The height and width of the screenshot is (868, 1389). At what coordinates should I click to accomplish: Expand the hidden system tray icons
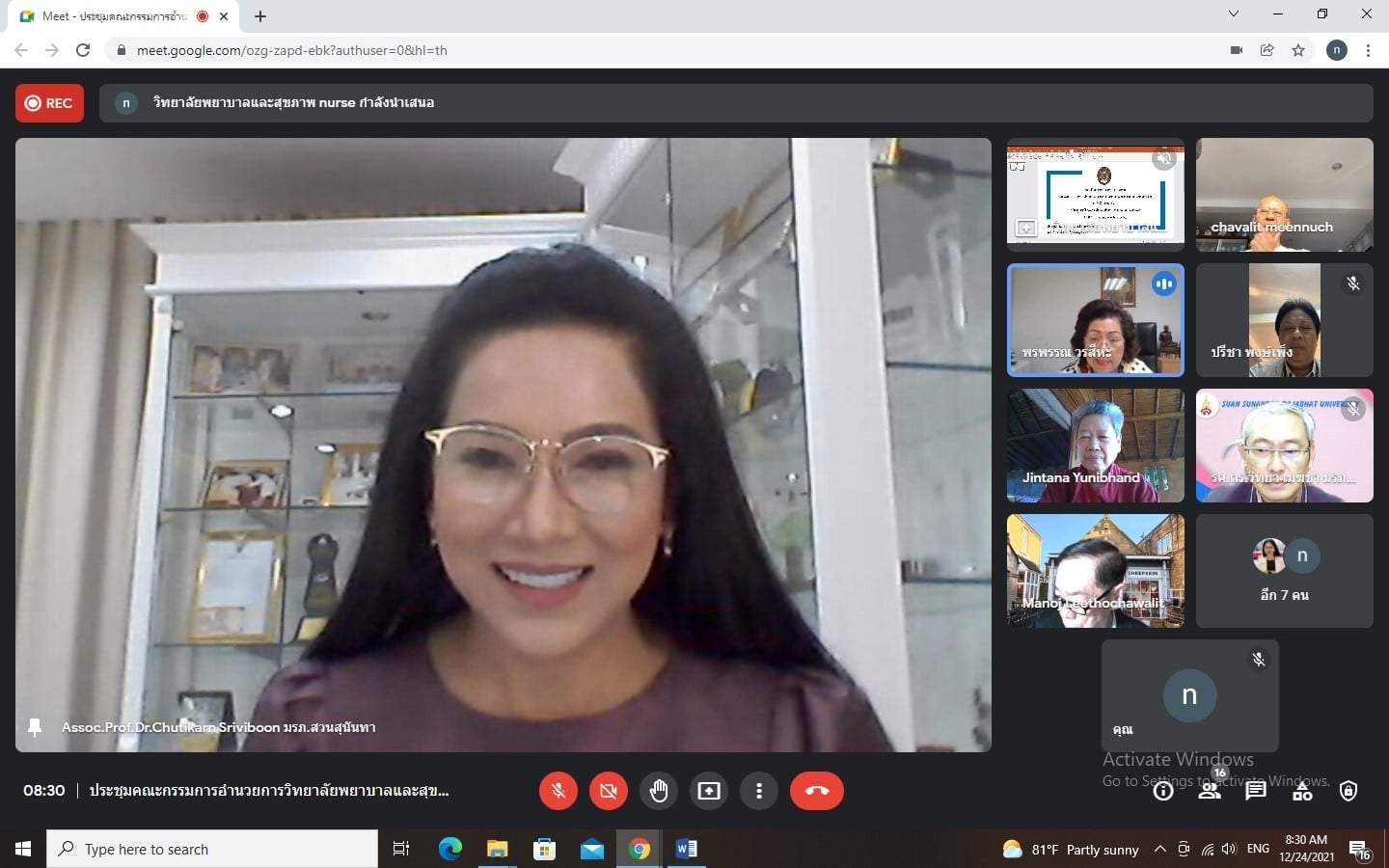(x=1160, y=850)
